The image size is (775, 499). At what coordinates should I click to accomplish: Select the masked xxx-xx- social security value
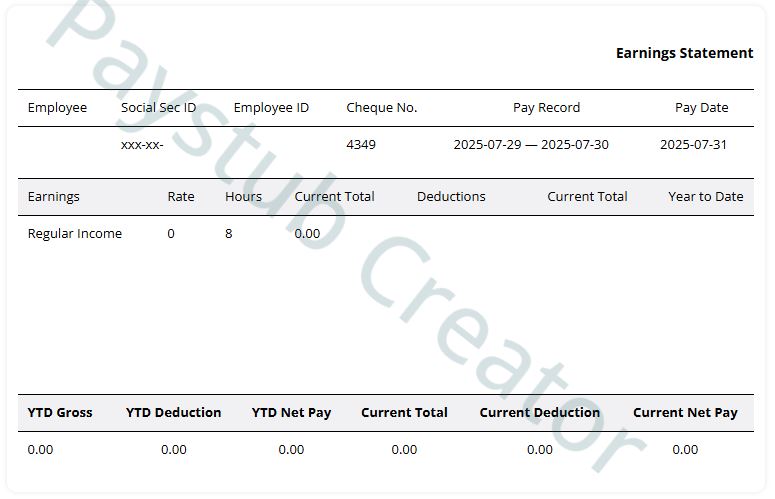point(142,145)
